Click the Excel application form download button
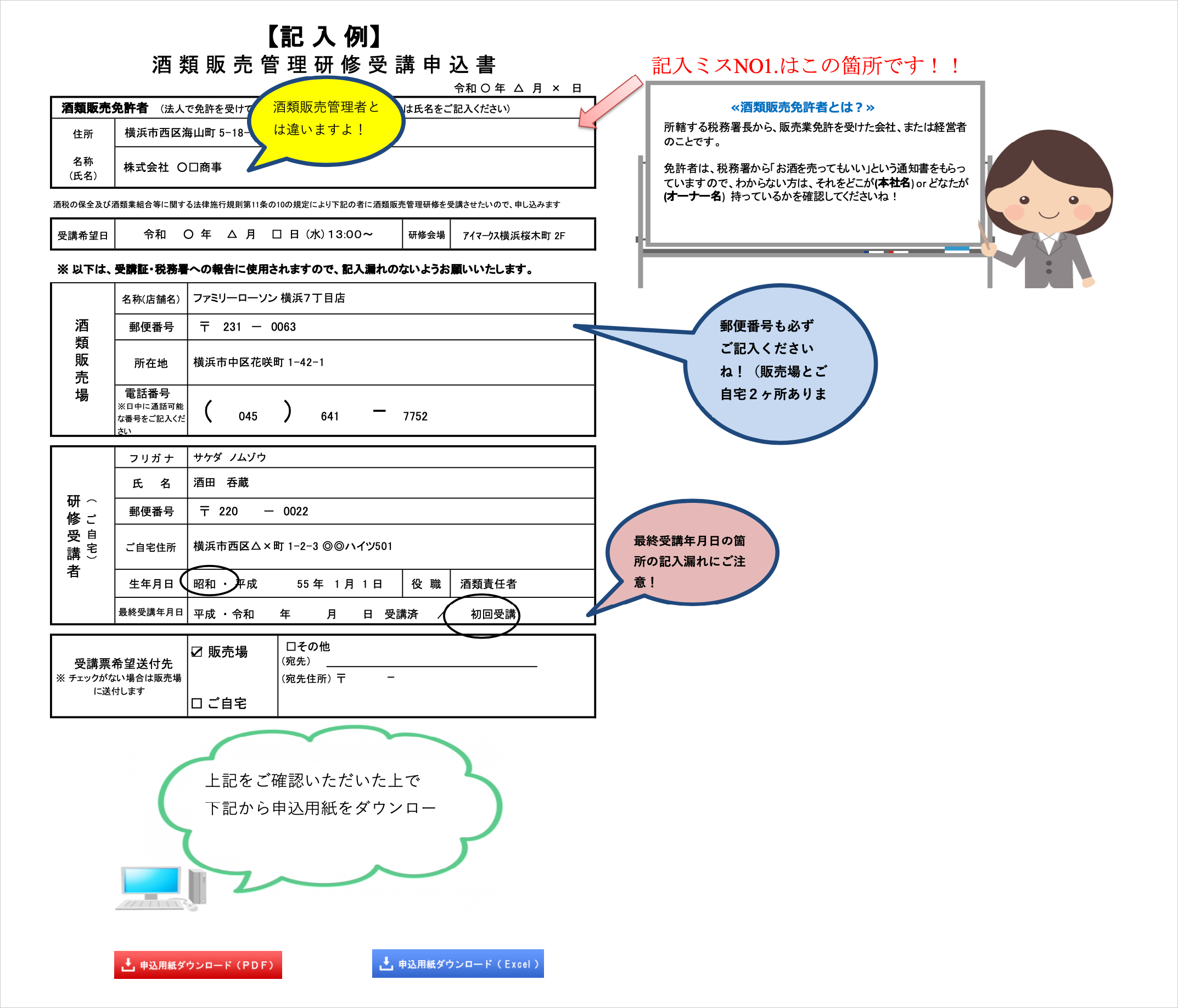The width and height of the screenshot is (1178, 1008). coord(458,964)
